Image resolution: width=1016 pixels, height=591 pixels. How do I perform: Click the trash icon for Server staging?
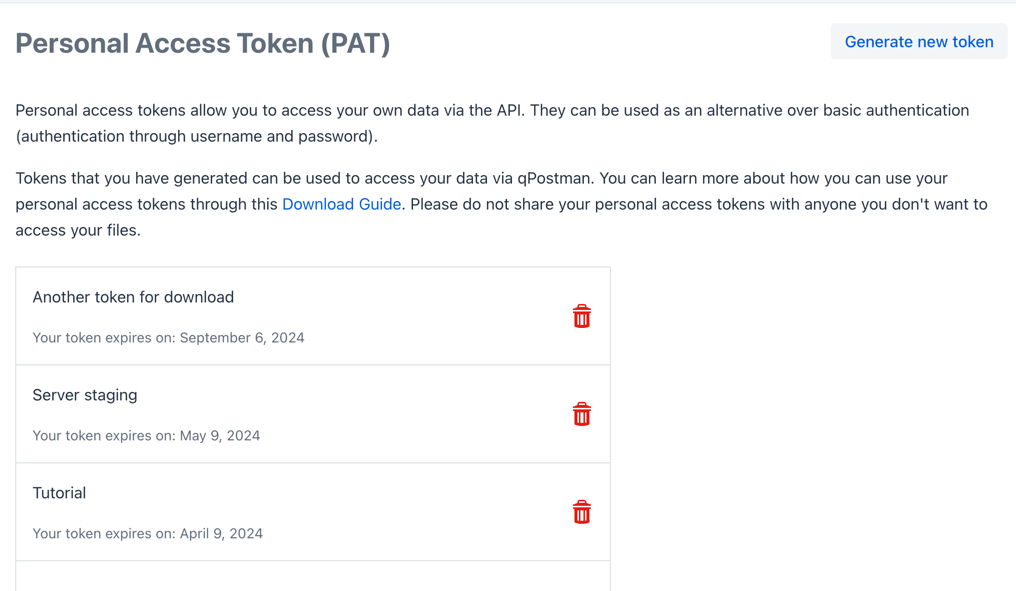[581, 414]
